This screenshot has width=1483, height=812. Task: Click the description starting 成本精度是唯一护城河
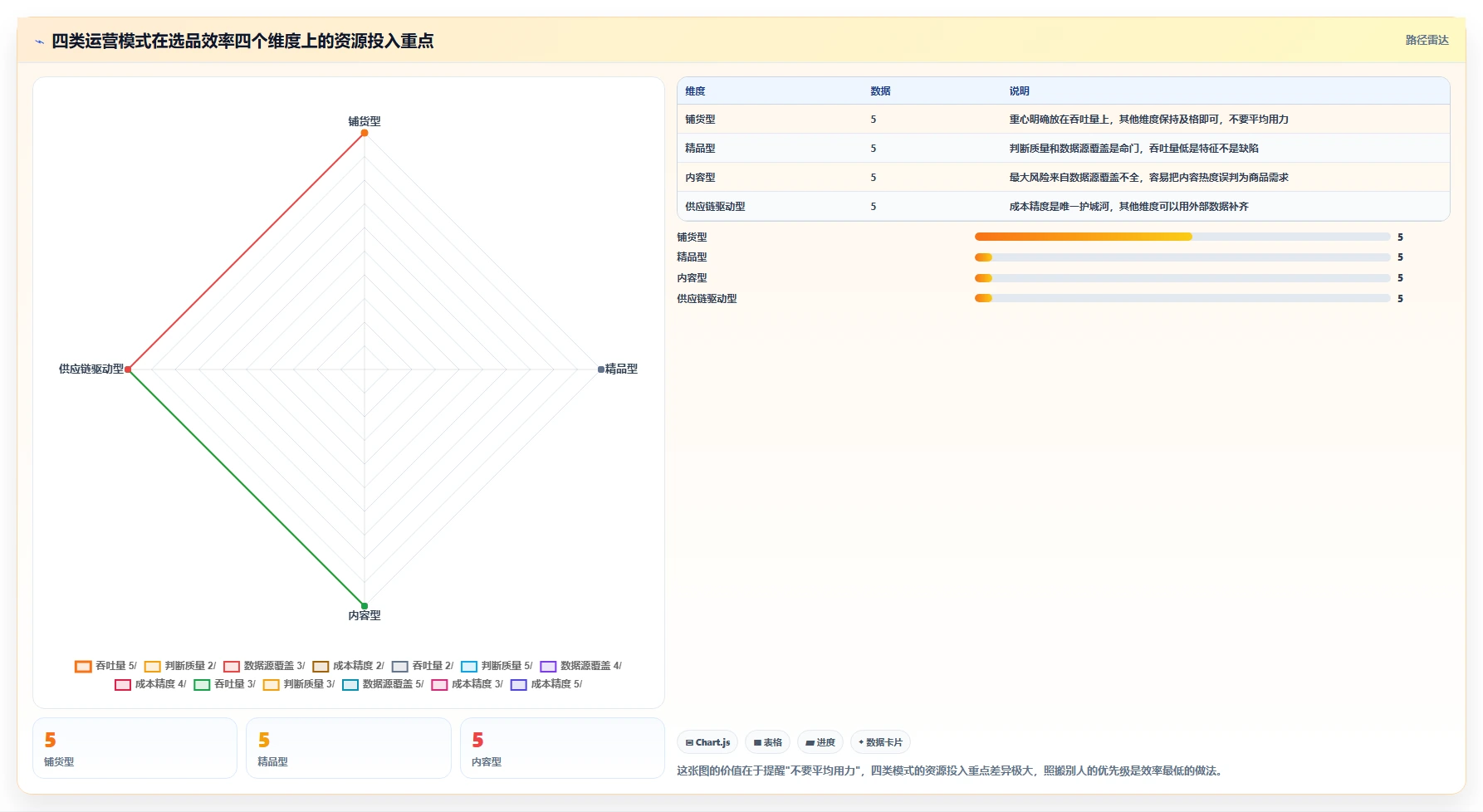coord(1128,207)
